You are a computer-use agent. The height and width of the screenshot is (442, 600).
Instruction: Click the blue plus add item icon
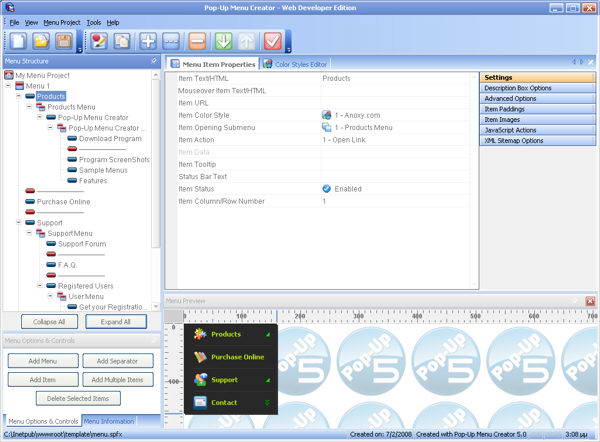click(148, 41)
